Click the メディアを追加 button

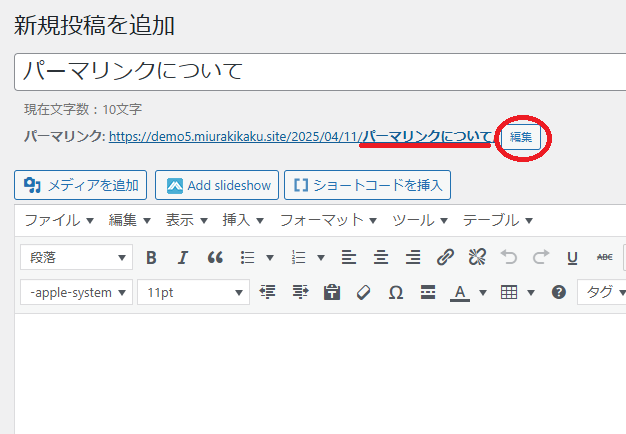(x=81, y=185)
